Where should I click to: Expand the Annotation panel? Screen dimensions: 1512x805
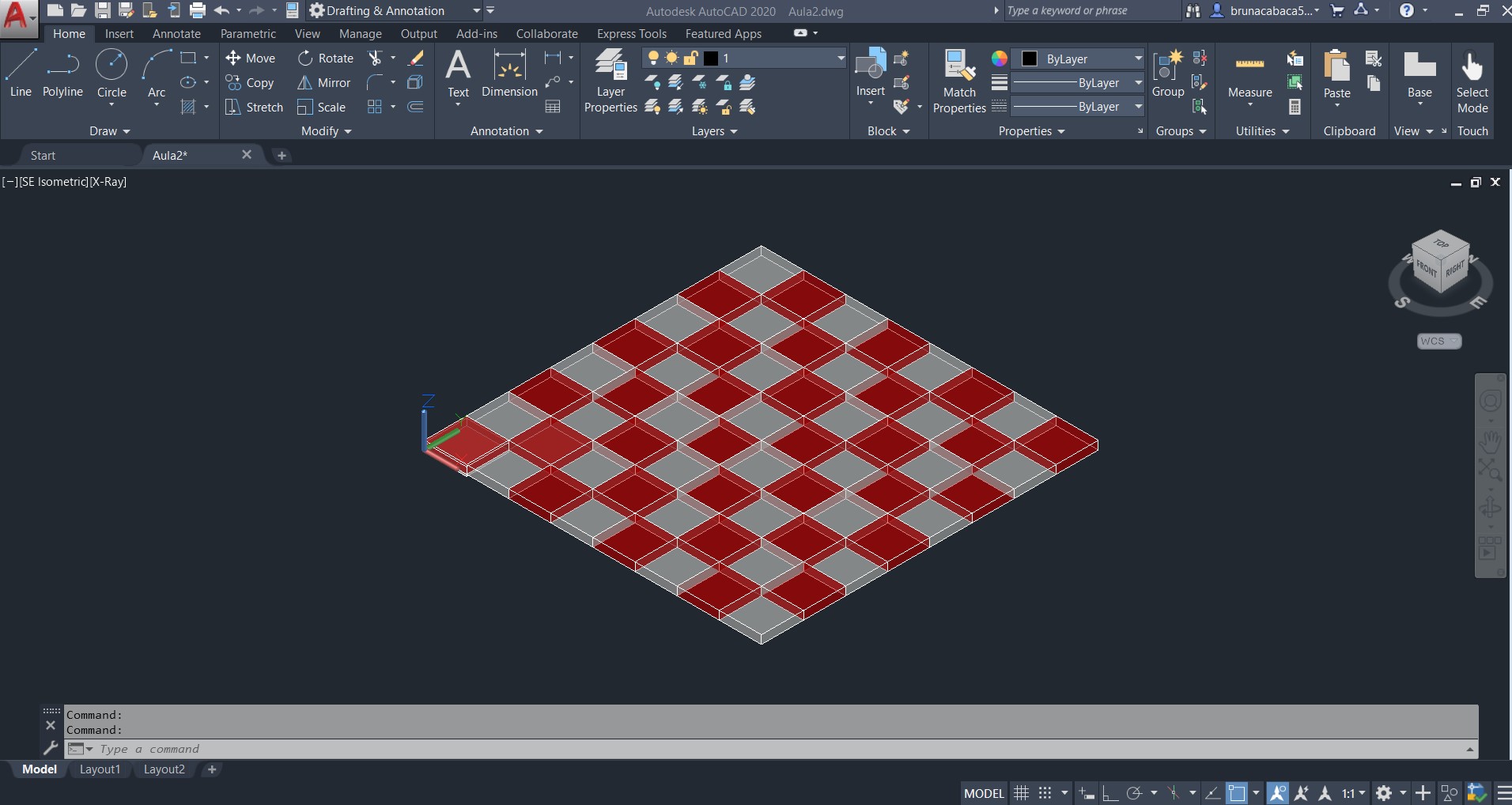(x=507, y=130)
